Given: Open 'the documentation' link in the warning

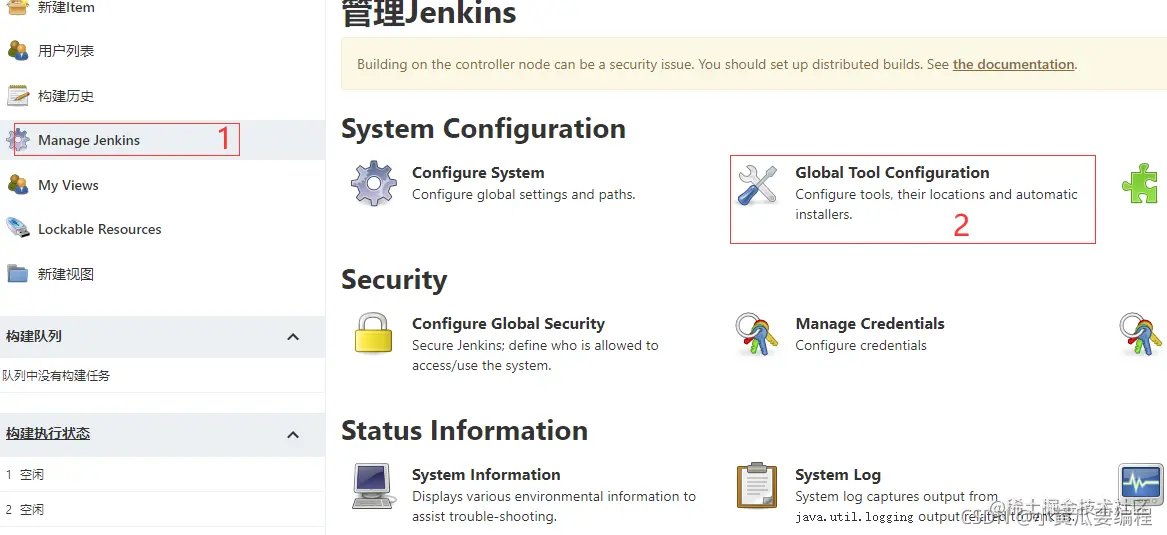Looking at the screenshot, I should 1014,64.
